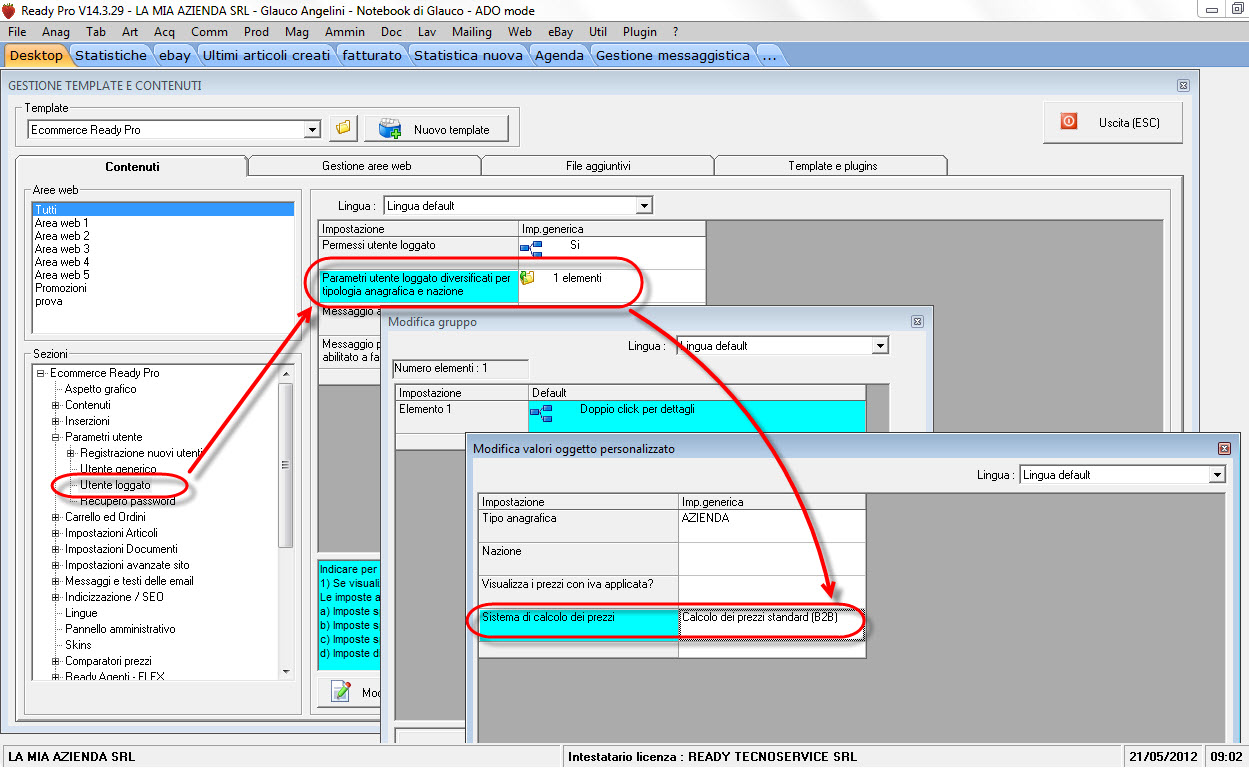Screen dimensions: 1249x773
Task: Click Doppio click per dettagli cell
Action: click(x=697, y=416)
